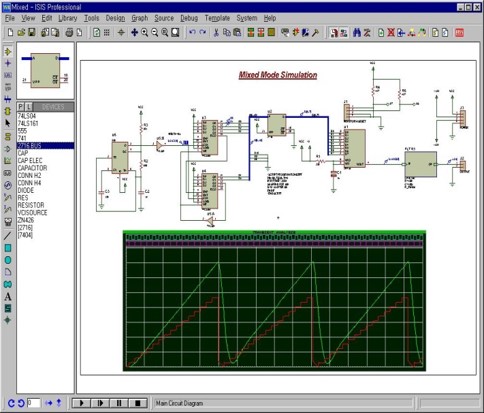
Task: Toggle the L library button
Action: [x=29, y=107]
